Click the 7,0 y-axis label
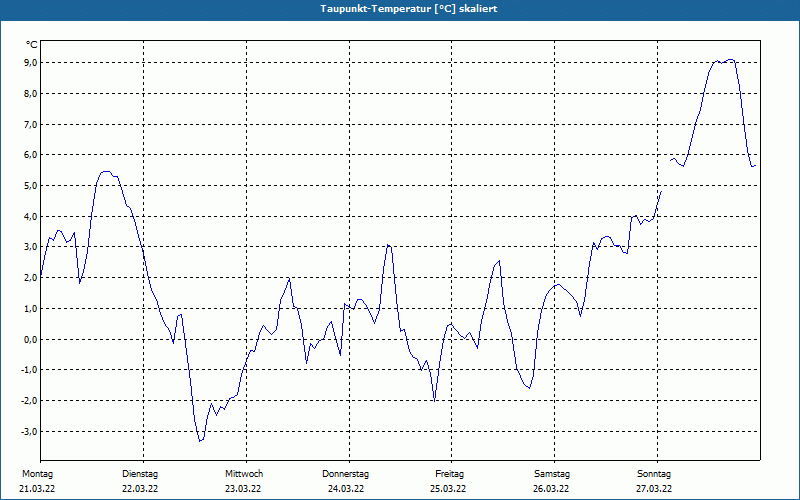Viewport: 800px width, 500px height. pos(31,124)
